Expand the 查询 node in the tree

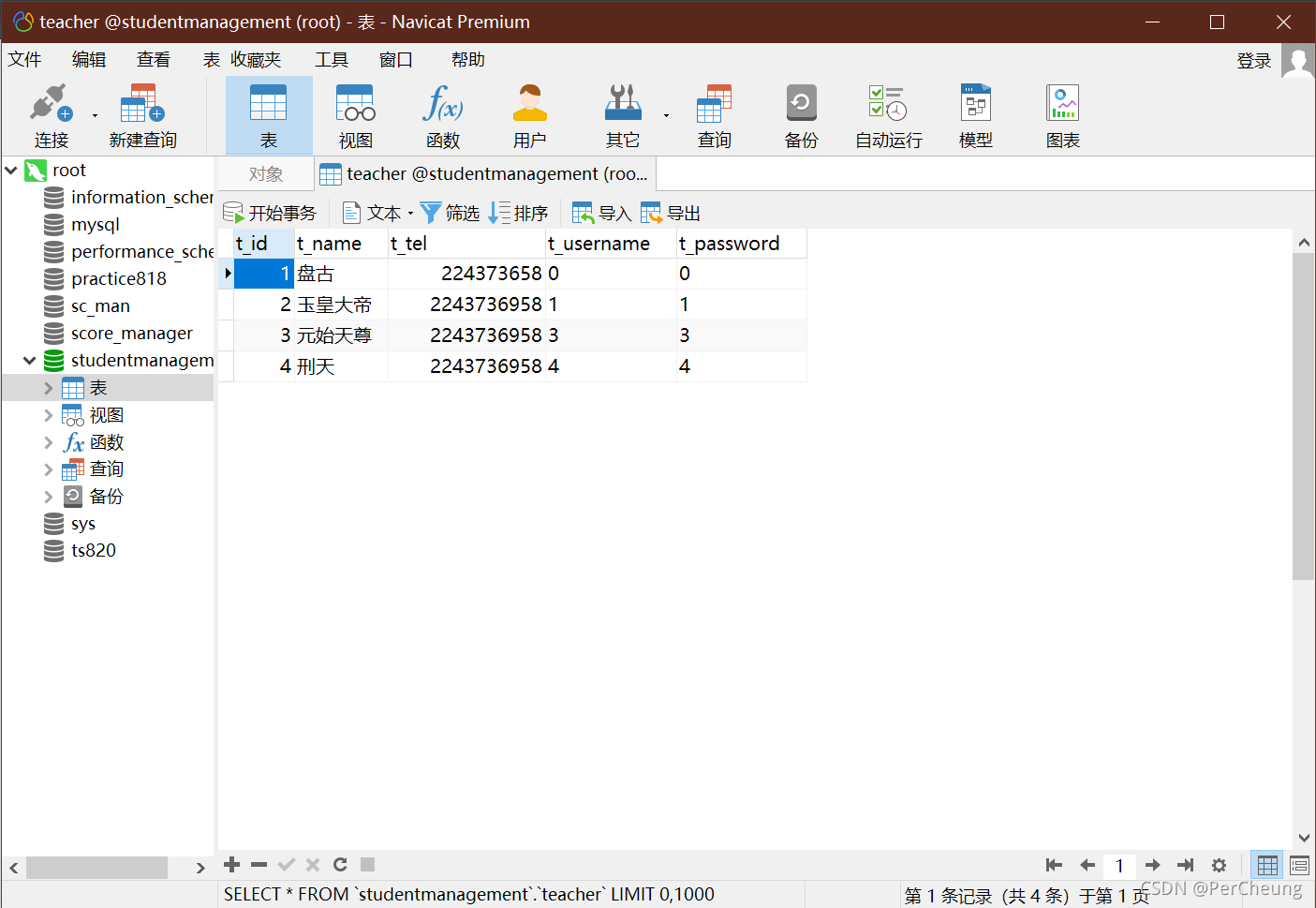(49, 469)
